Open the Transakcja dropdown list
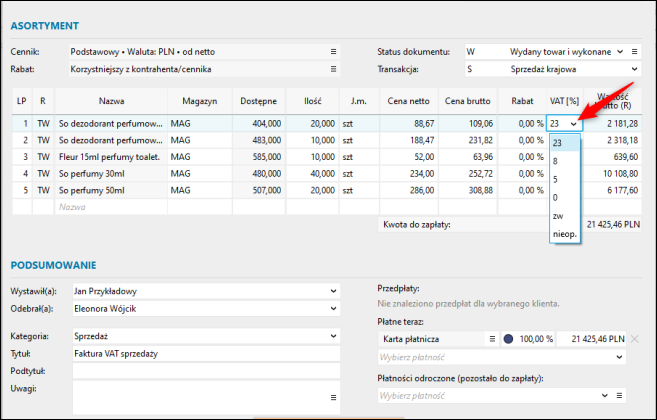This screenshot has width=657, height=420. pos(633,70)
